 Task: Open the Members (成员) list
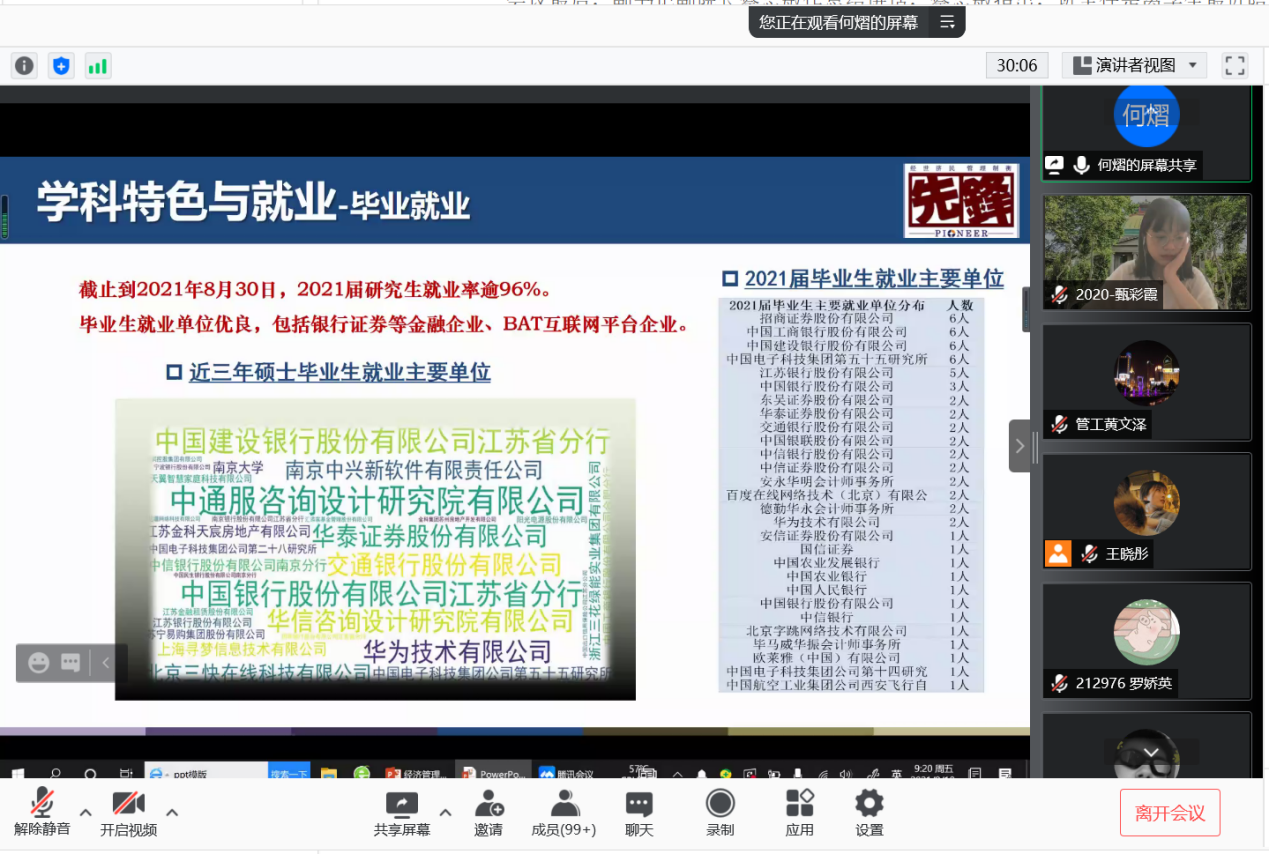click(x=564, y=812)
